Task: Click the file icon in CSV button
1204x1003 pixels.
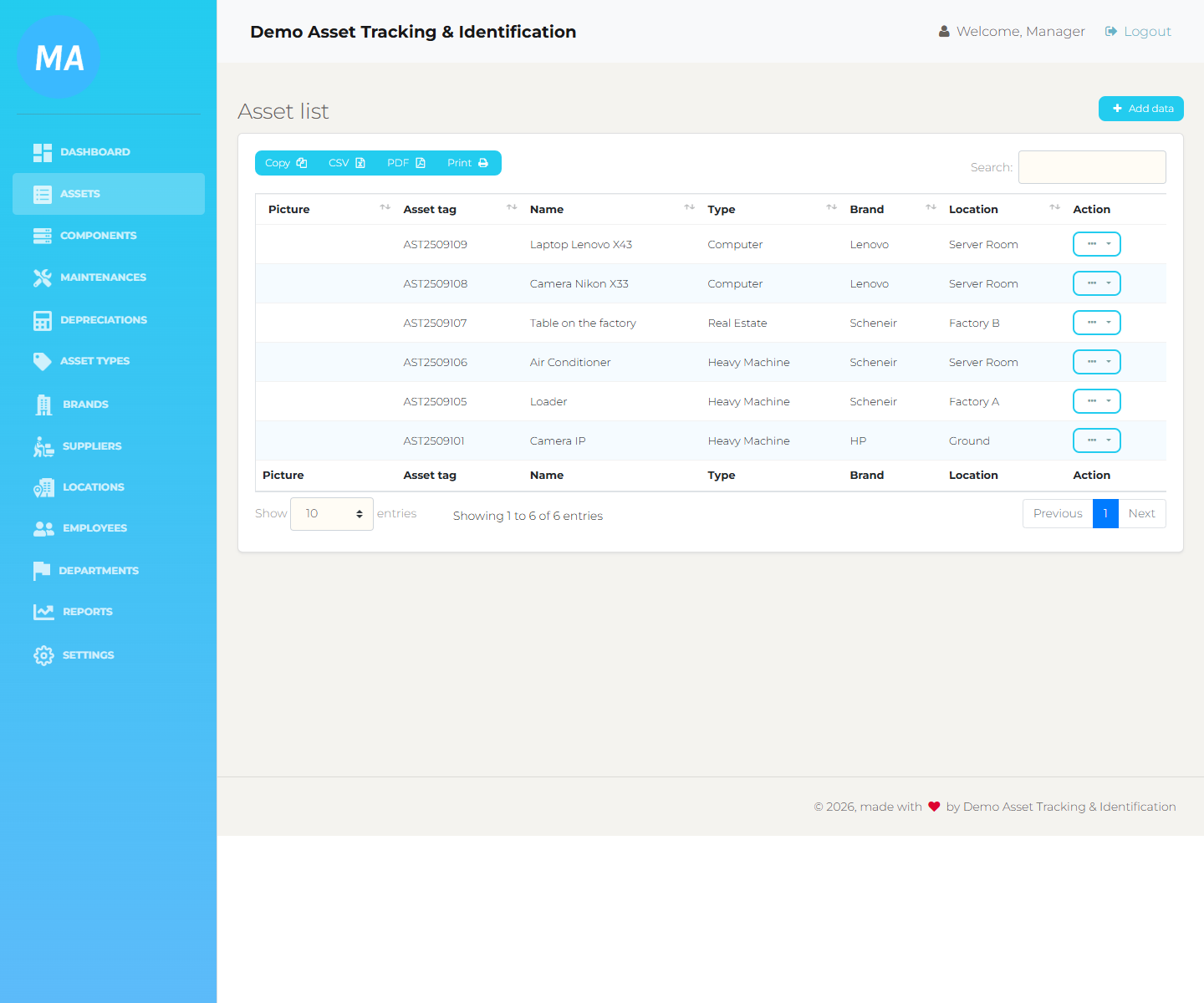Action: coord(360,163)
